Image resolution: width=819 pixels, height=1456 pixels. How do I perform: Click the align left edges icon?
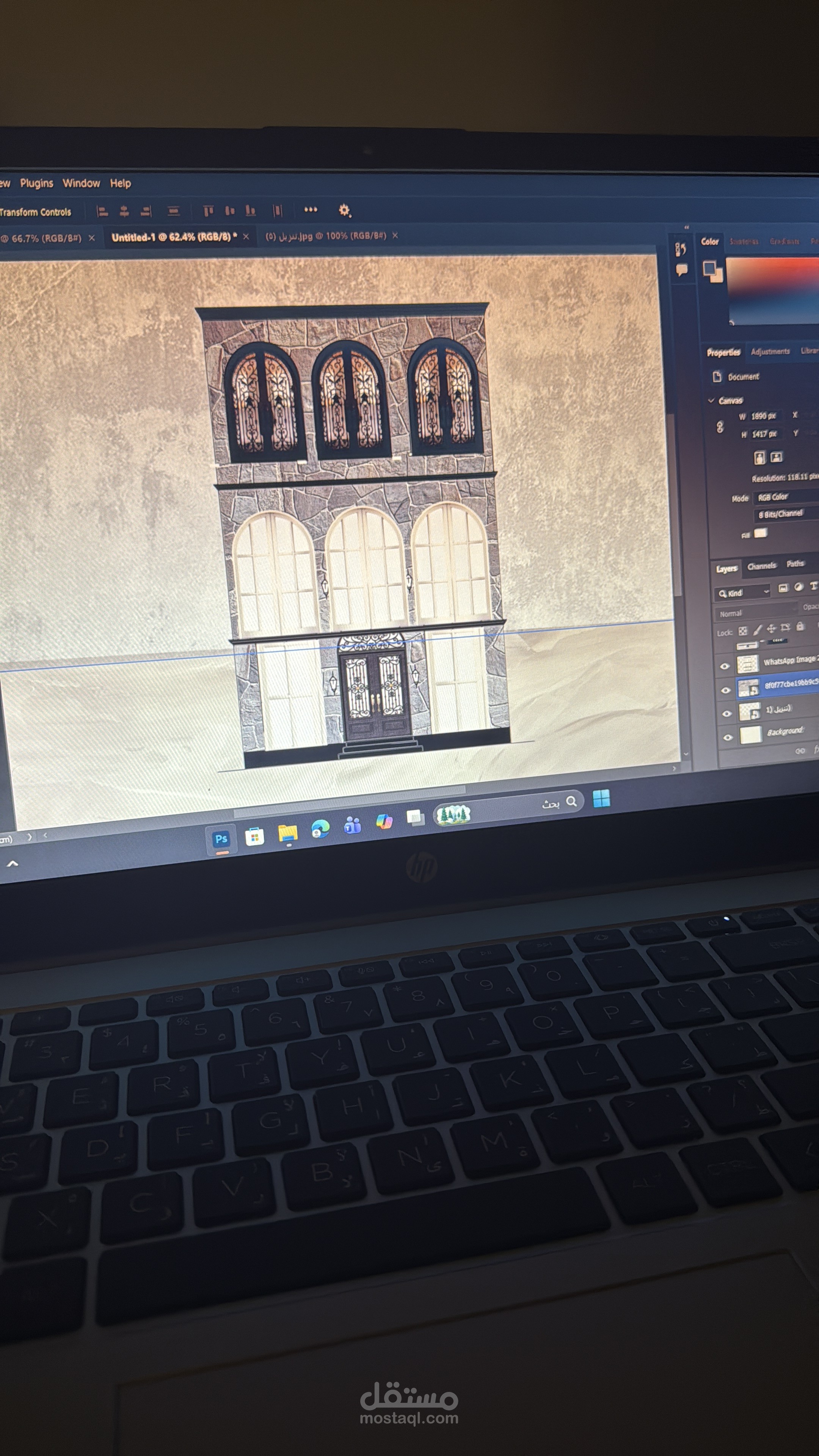click(x=102, y=212)
